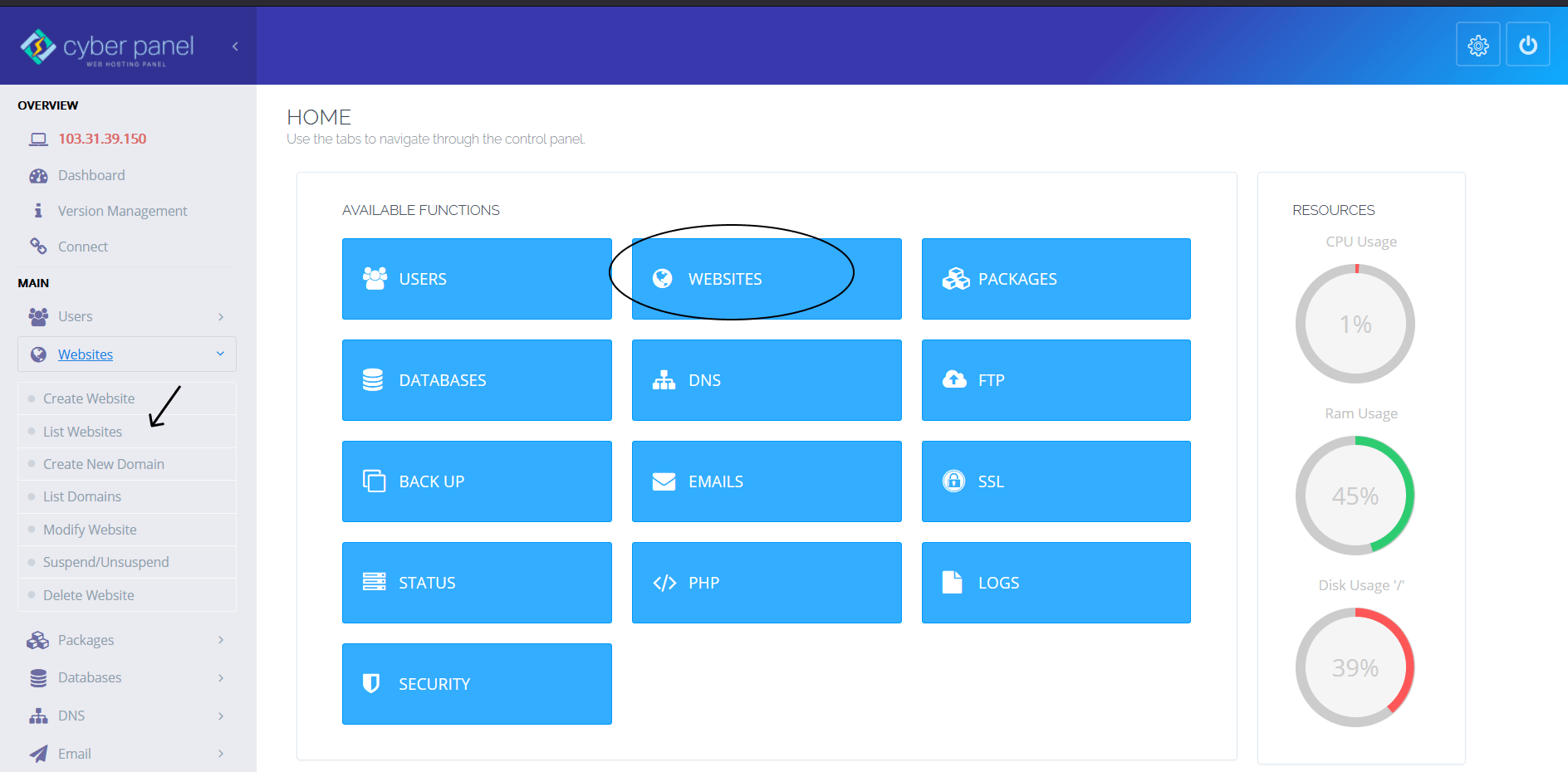Click the SECURITY shield icon
The width and height of the screenshot is (1568, 772).
(x=373, y=683)
